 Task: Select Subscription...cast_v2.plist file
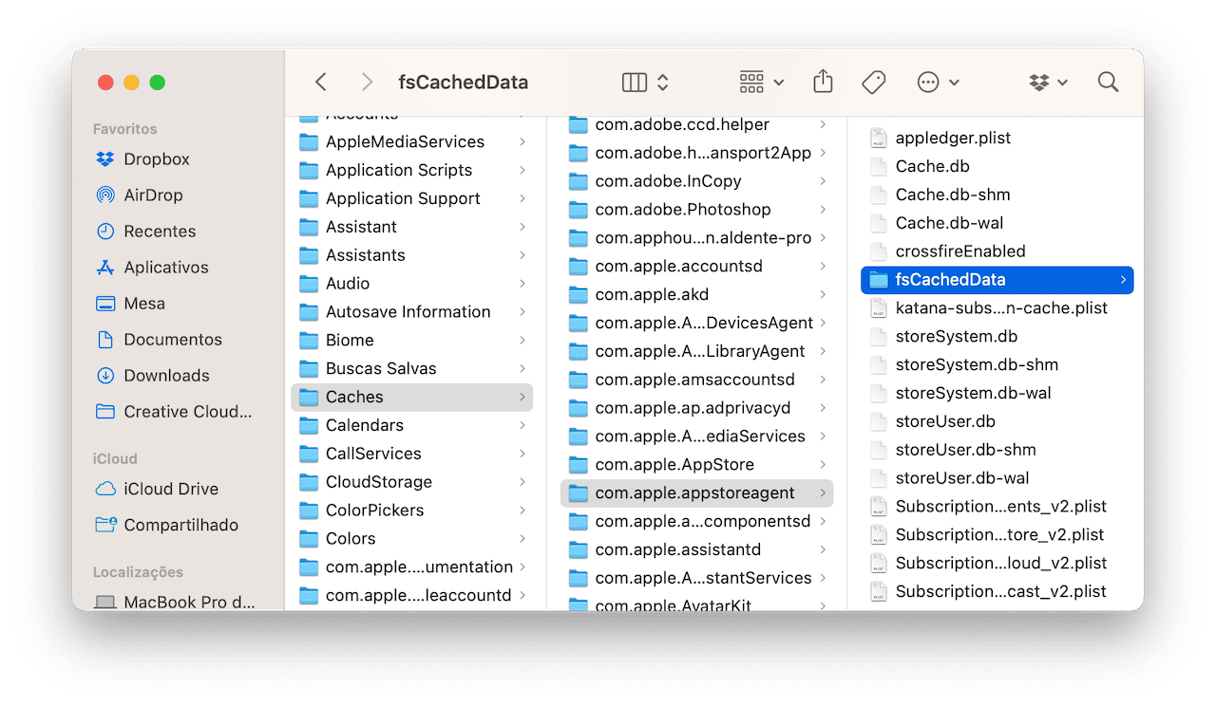[997, 591]
